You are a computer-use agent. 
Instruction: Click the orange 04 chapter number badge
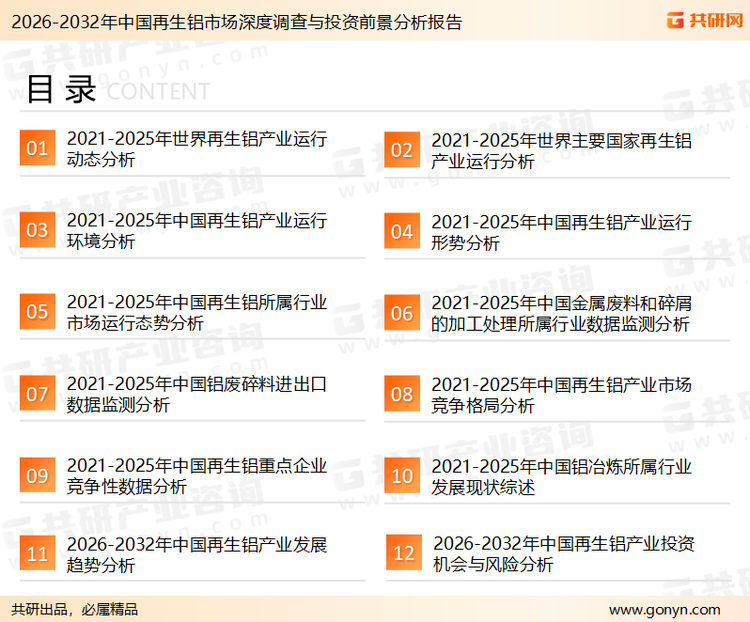point(402,231)
